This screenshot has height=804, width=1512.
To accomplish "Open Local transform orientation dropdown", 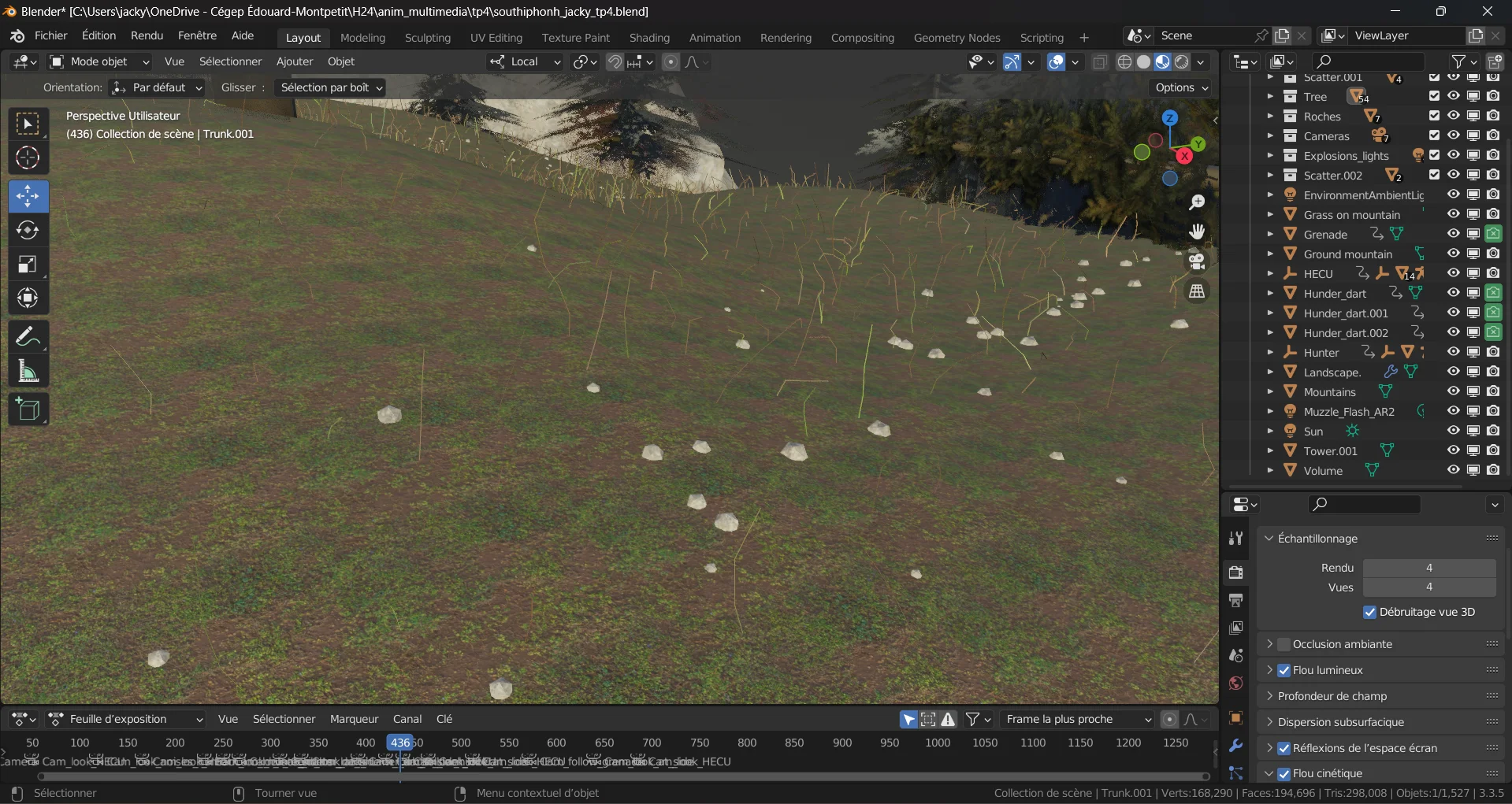I will coord(525,61).
